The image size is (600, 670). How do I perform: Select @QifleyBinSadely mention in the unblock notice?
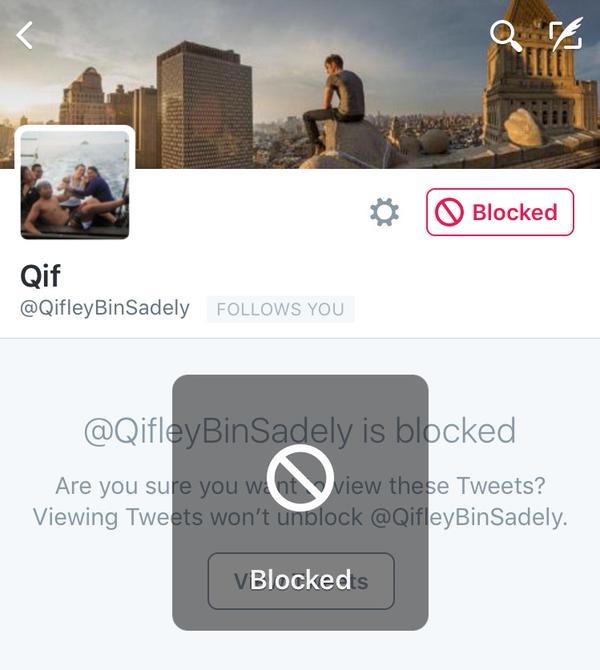coord(469,517)
